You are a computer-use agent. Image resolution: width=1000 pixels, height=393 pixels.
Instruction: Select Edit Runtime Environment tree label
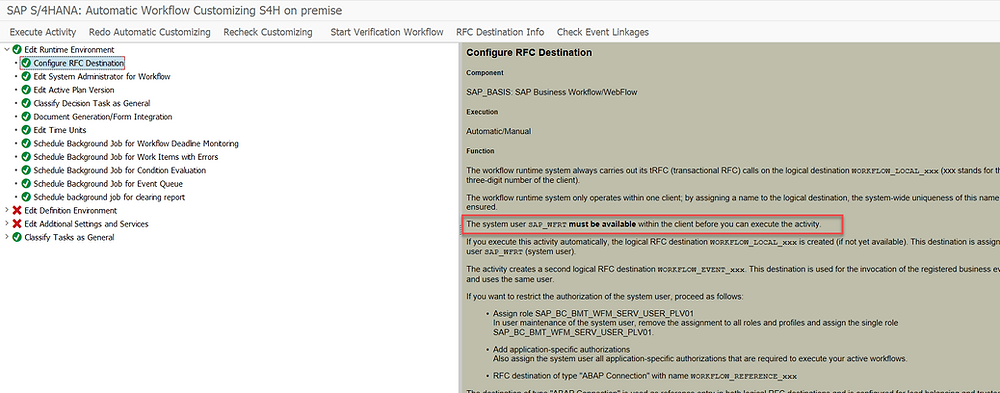pyautogui.click(x=70, y=49)
